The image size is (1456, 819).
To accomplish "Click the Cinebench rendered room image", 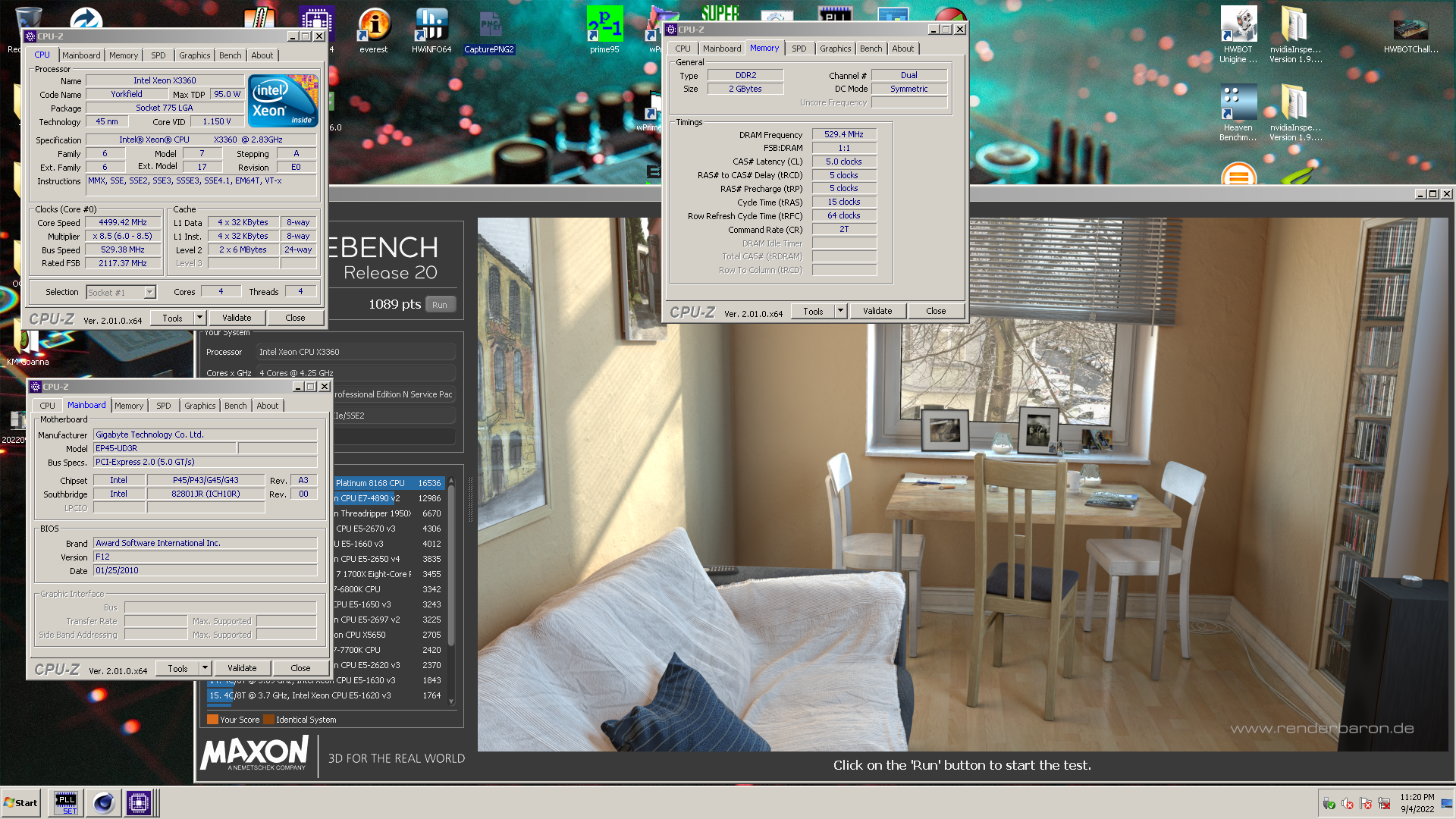I will 963,485.
